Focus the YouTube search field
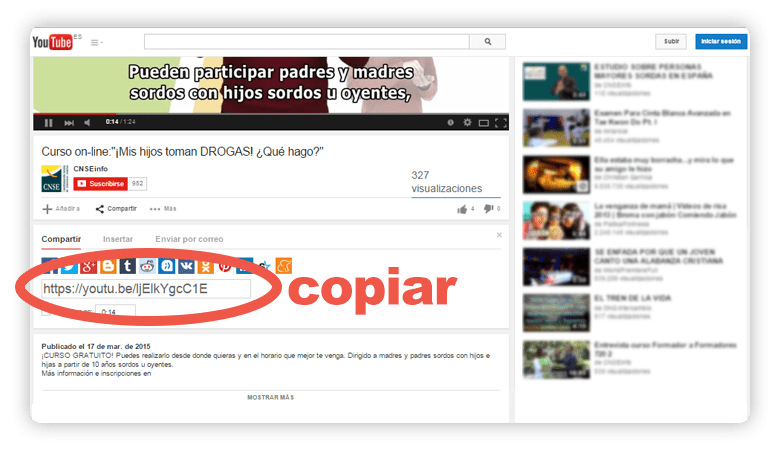Screen dimensions: 780x450 306,42
